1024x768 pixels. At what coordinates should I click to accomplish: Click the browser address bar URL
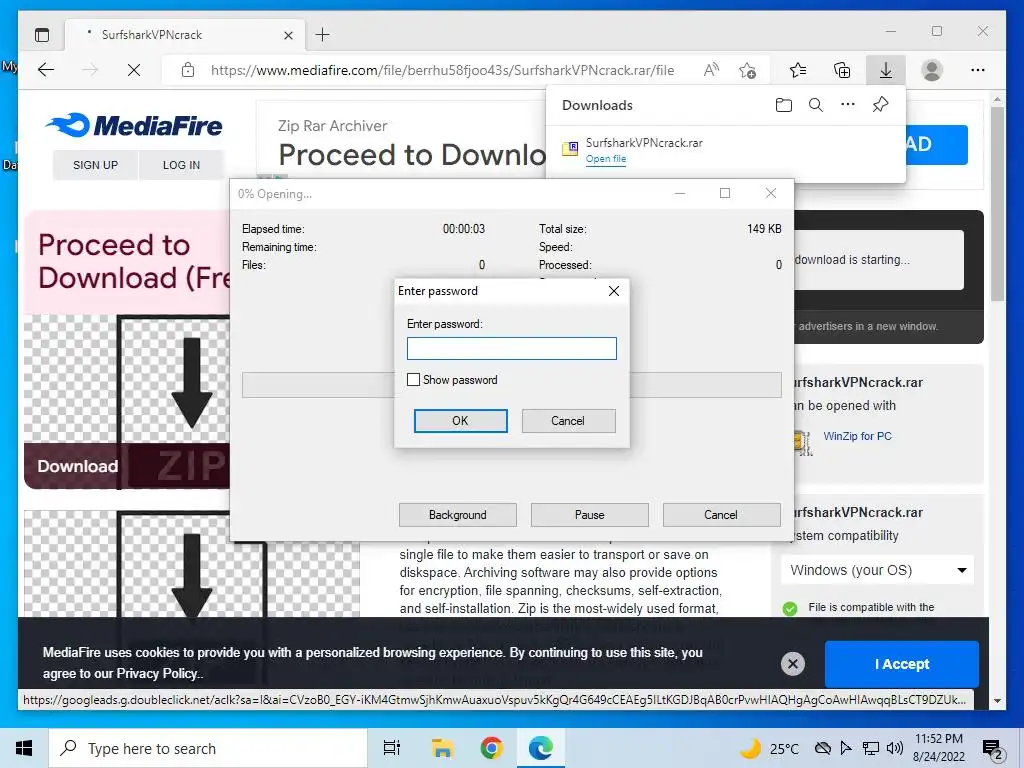point(442,70)
